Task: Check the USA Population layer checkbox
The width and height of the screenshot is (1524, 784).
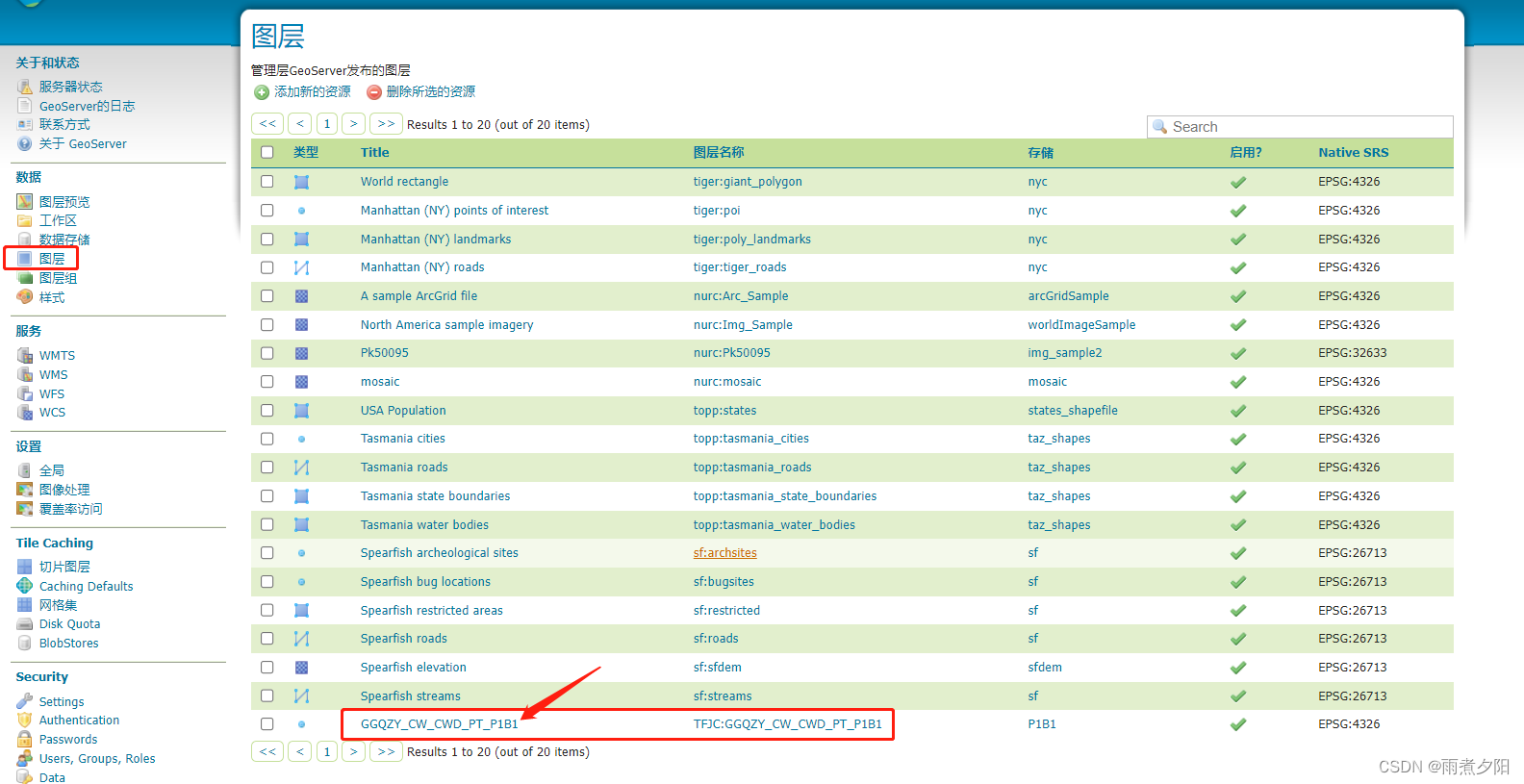Action: click(267, 410)
